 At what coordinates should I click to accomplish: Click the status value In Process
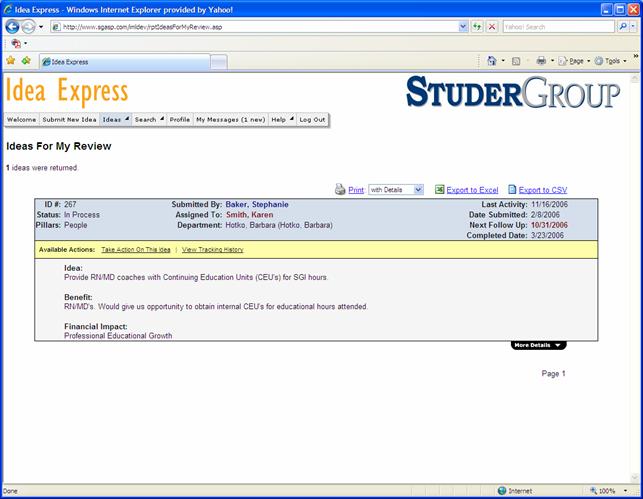pos(82,215)
